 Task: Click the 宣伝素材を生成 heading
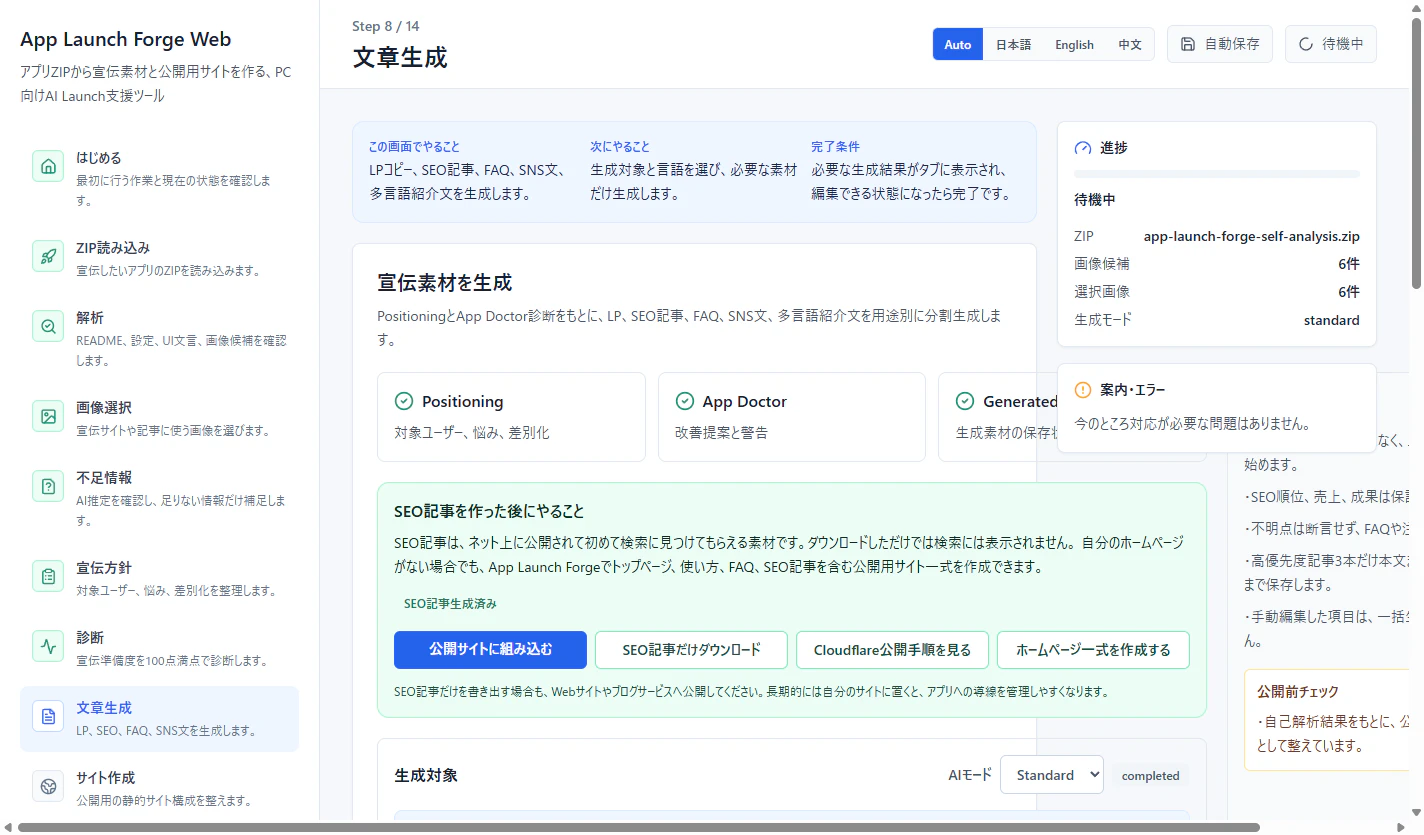point(445,283)
